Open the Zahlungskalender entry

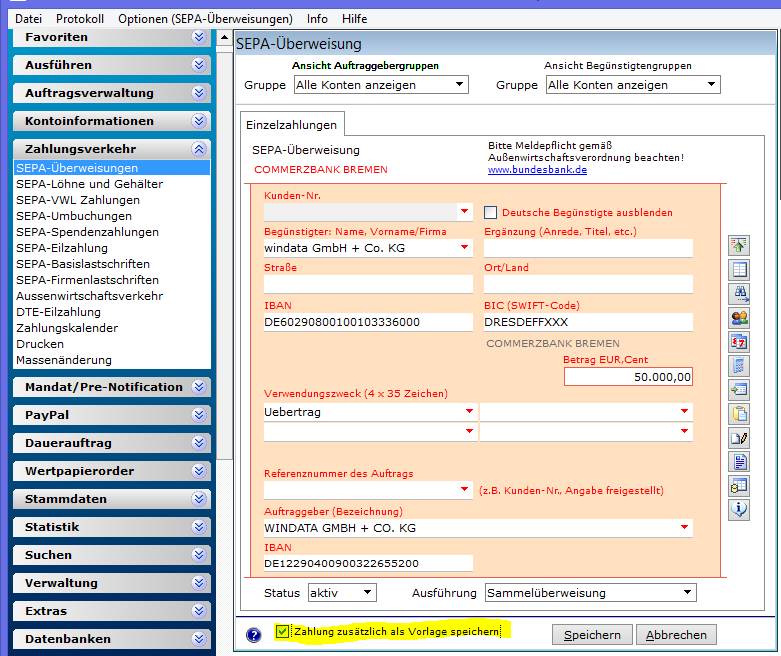pos(67,328)
